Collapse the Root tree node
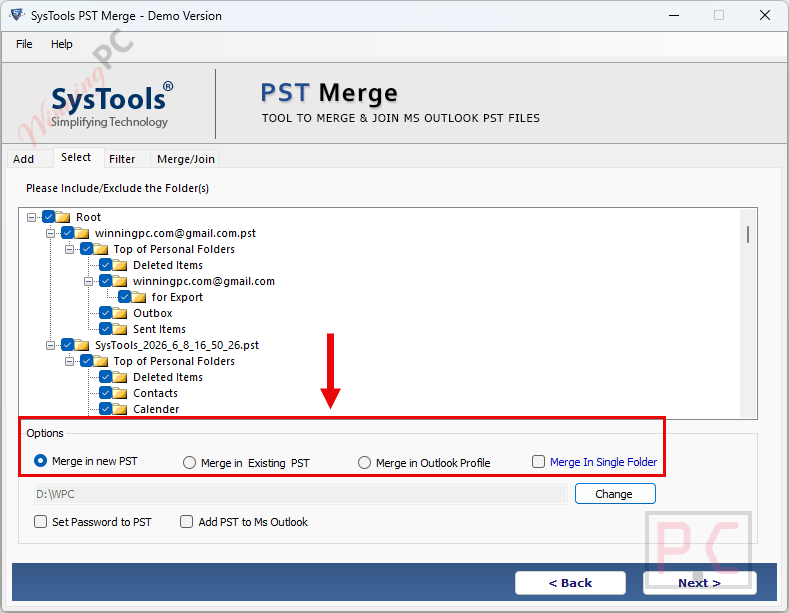This screenshot has width=789, height=613. (32, 217)
